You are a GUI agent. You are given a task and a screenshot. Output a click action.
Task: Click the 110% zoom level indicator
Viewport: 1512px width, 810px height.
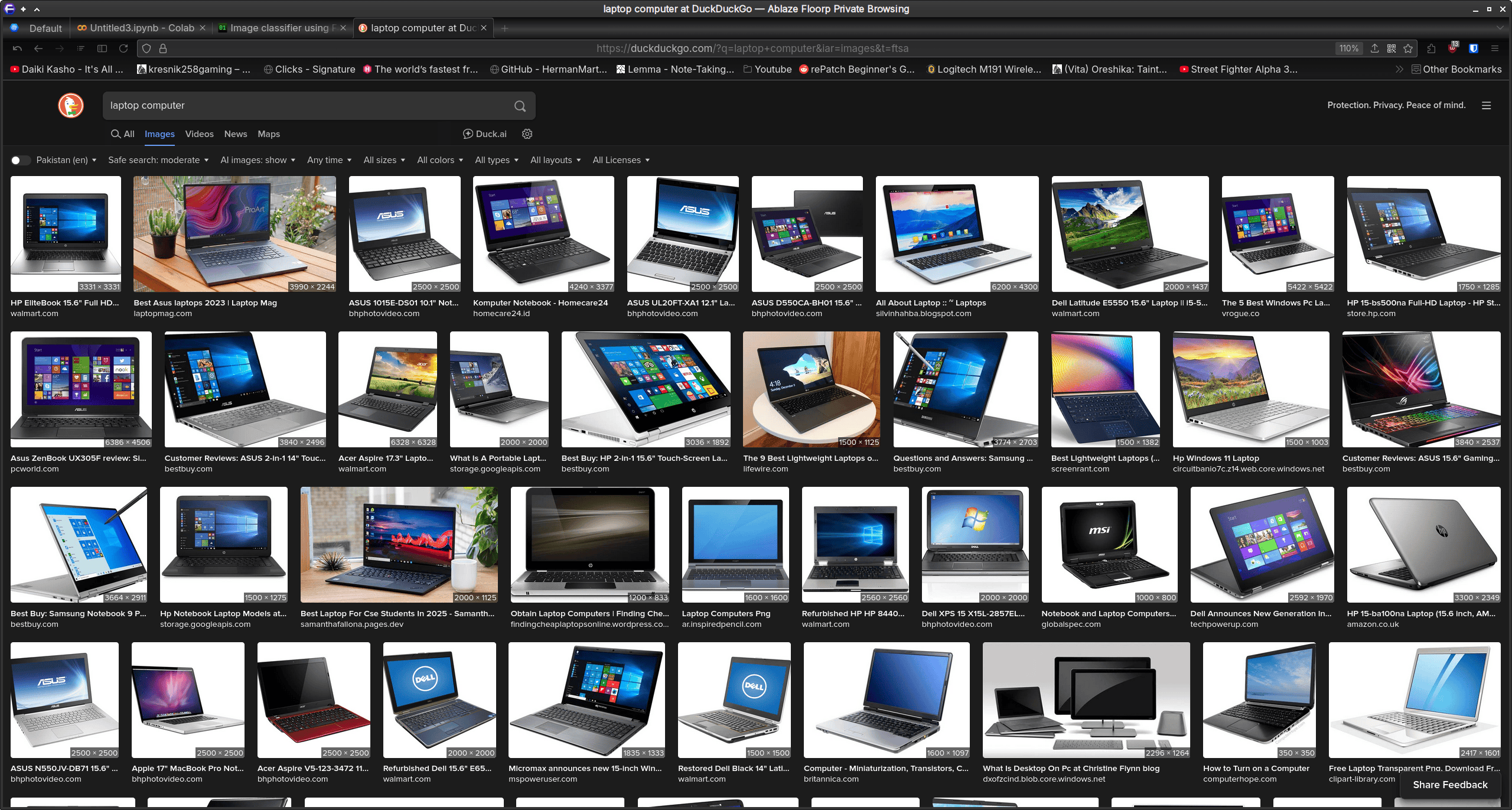click(1348, 48)
